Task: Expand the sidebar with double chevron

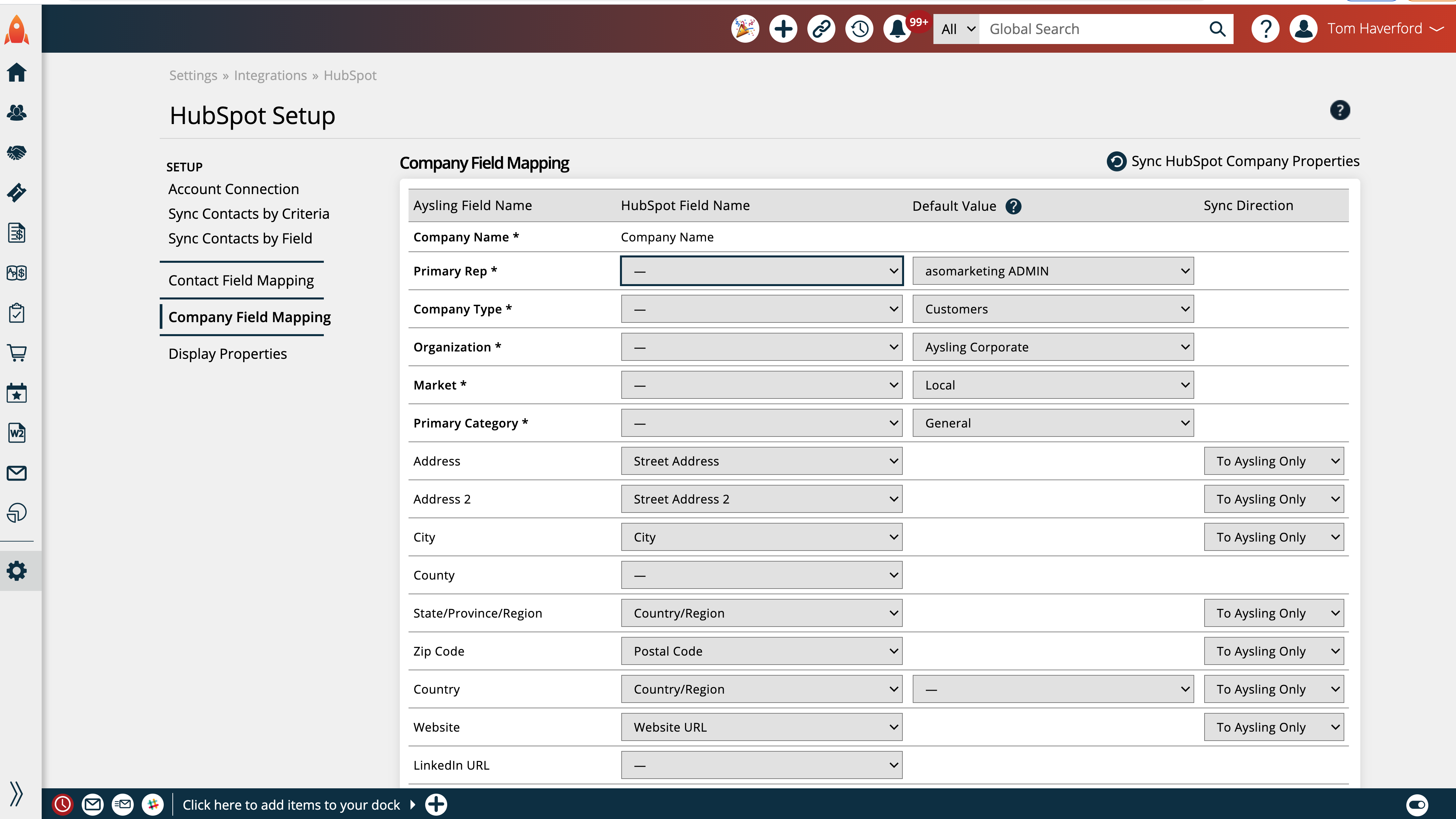Action: (x=16, y=793)
